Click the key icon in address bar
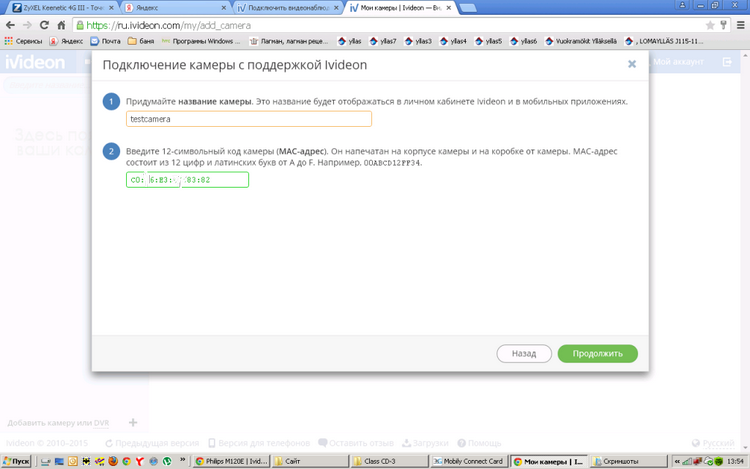This screenshot has height=469, width=750. [724, 25]
